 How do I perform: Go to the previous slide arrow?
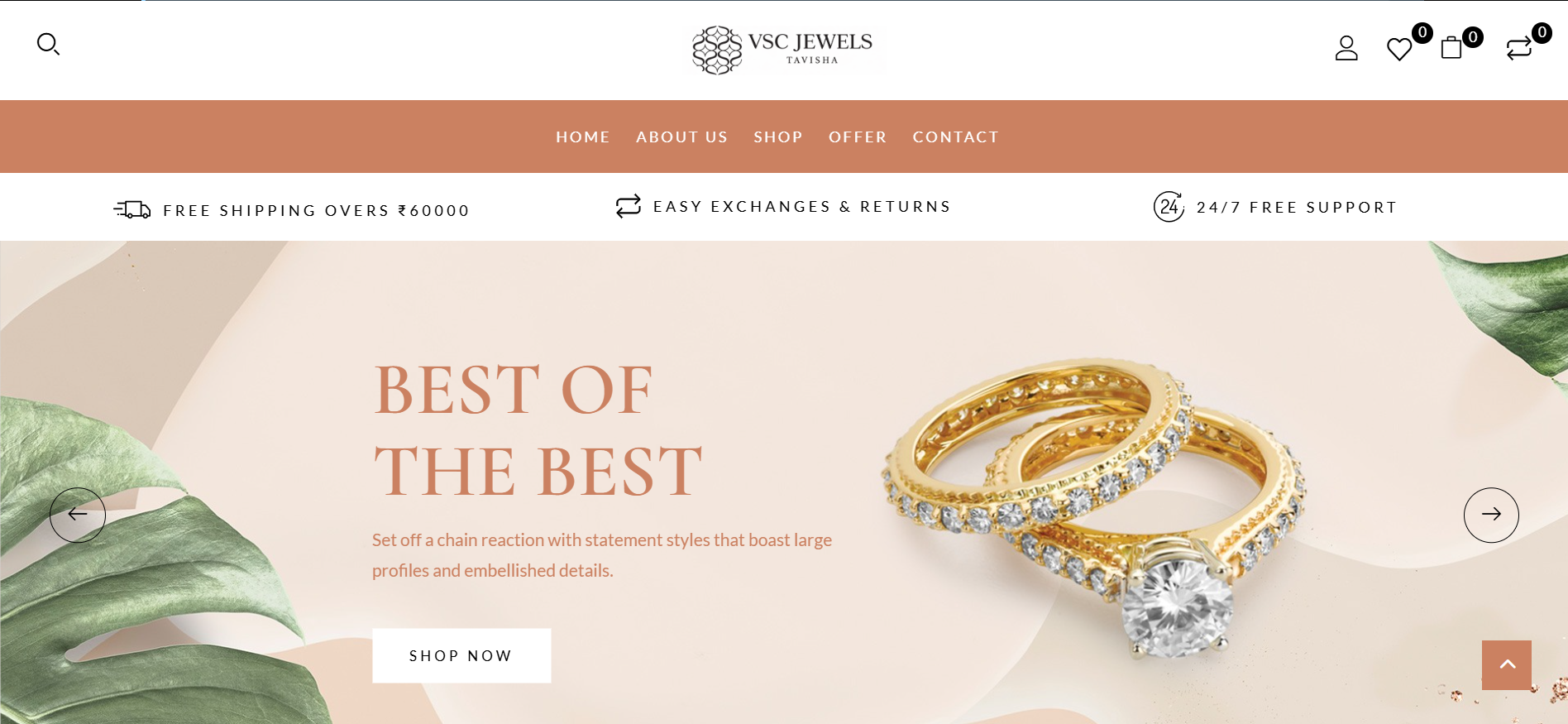click(78, 515)
